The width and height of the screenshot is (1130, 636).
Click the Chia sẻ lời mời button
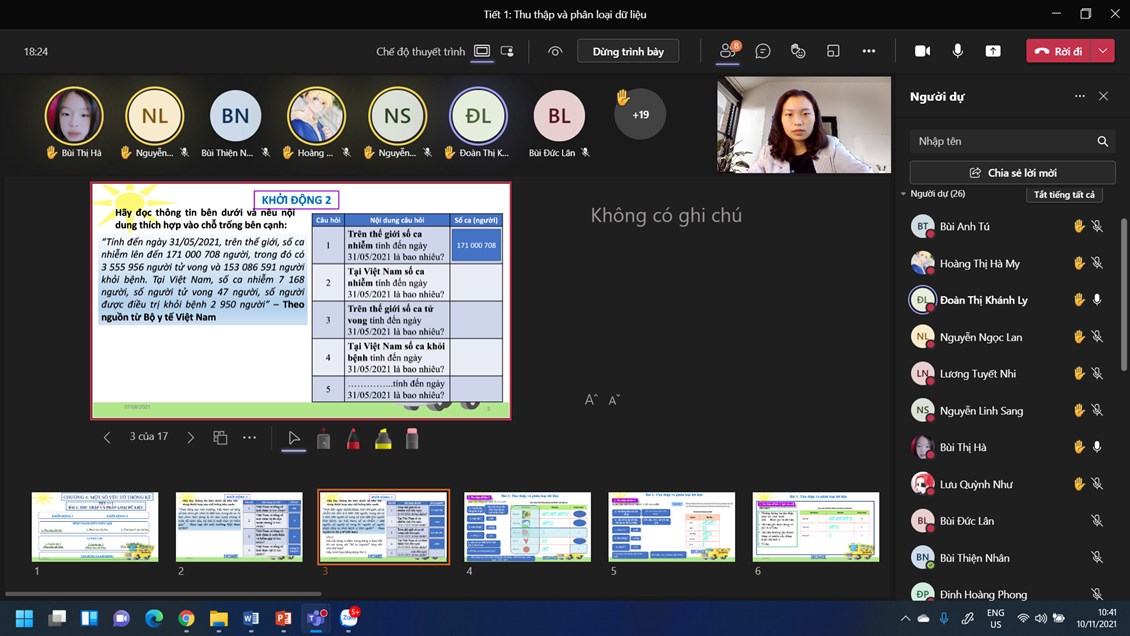[x=1012, y=173]
